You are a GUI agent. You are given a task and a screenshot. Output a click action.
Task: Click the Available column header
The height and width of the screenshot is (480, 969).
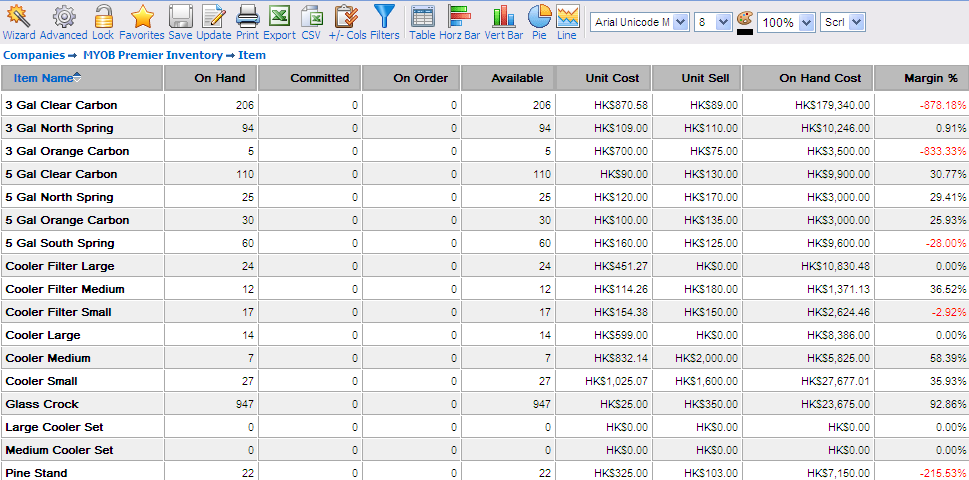click(508, 78)
